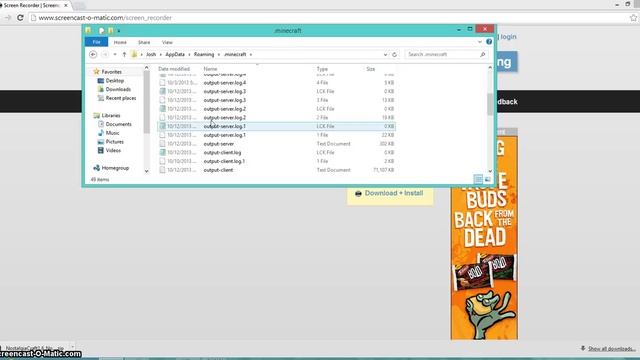Refresh the .minecraft folder view
Screen dimensions: 640x360
tap(394, 54)
